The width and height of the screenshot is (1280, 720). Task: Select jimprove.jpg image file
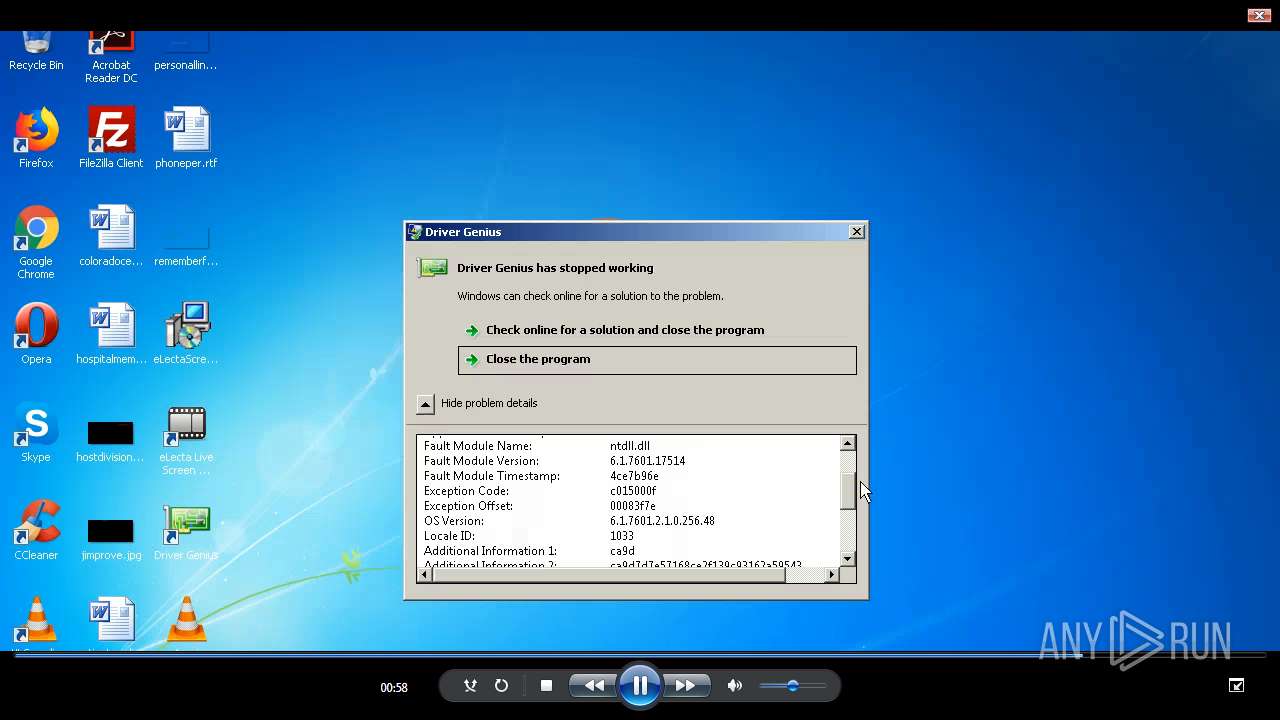click(111, 537)
